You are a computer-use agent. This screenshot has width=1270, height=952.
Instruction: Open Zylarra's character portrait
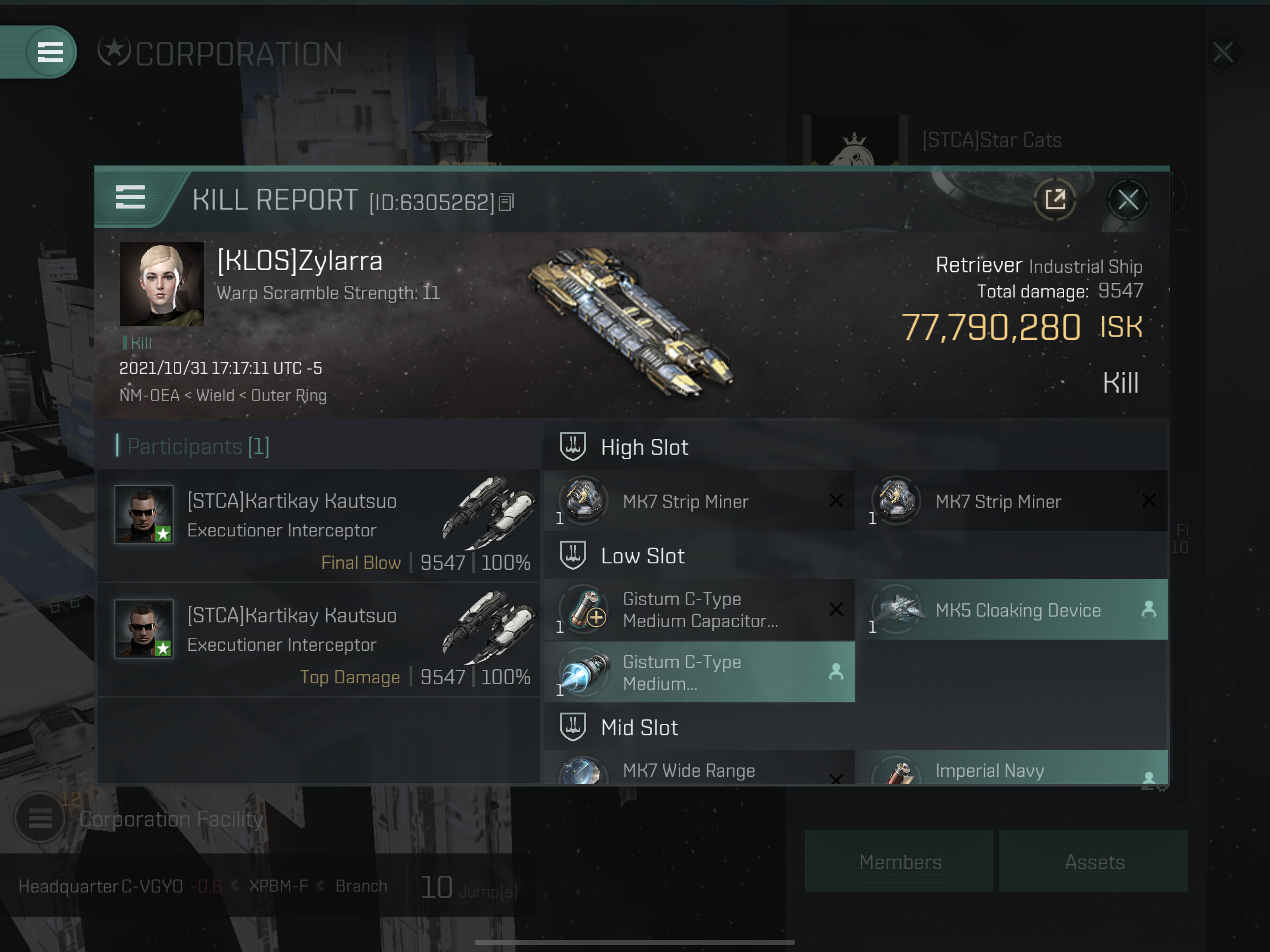(161, 283)
